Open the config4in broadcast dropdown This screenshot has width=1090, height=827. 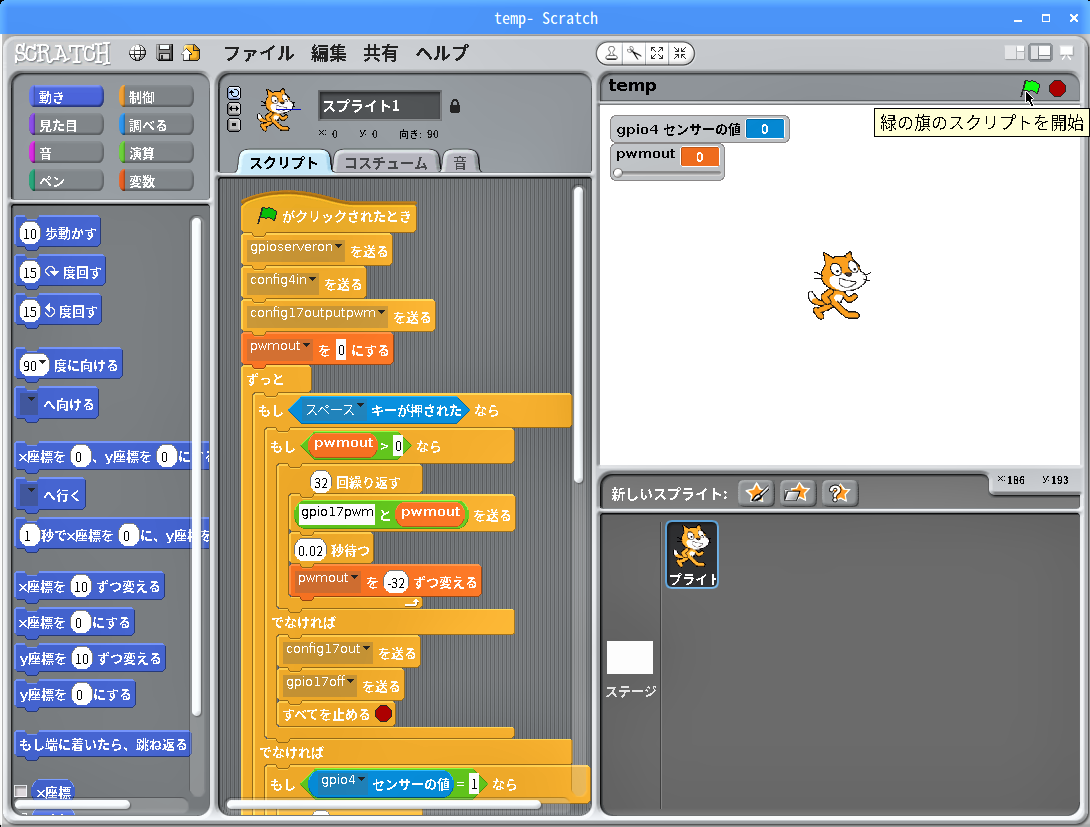click(313, 279)
